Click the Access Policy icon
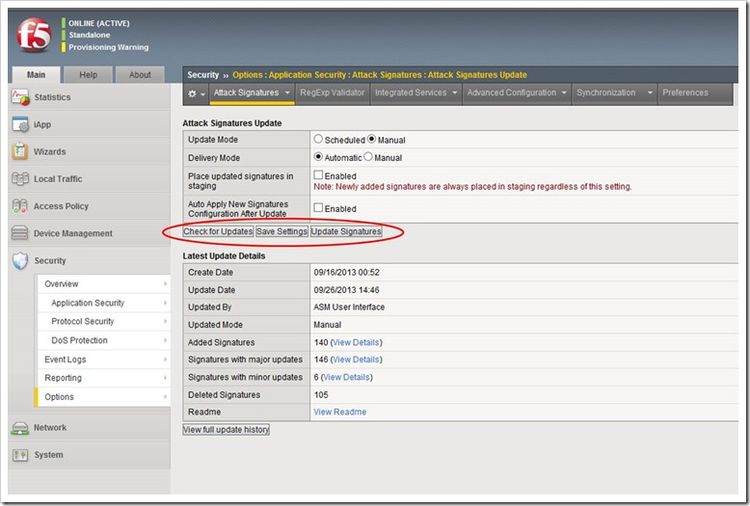Screen dimensions: 750x506 click(20, 206)
